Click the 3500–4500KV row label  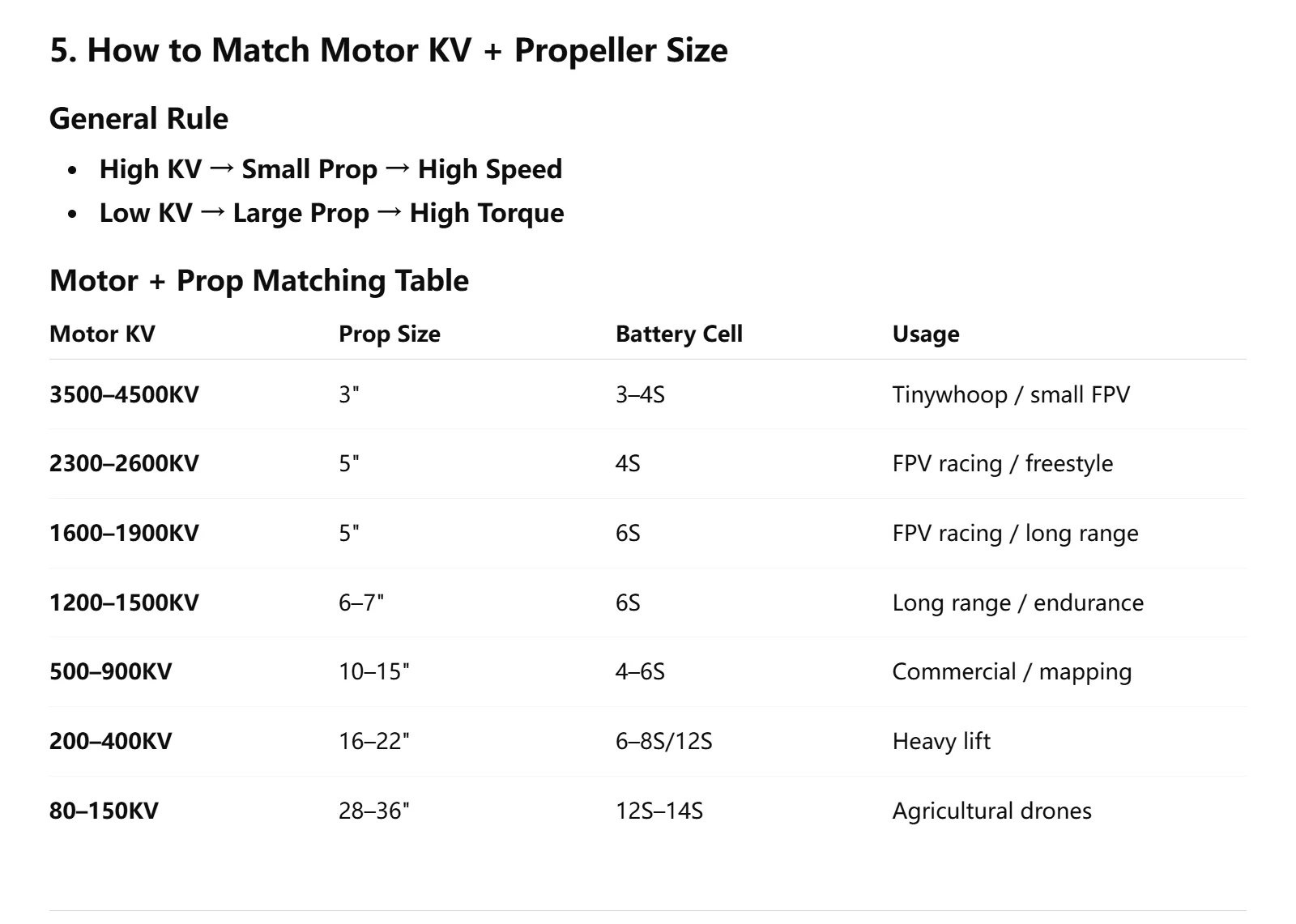[124, 395]
